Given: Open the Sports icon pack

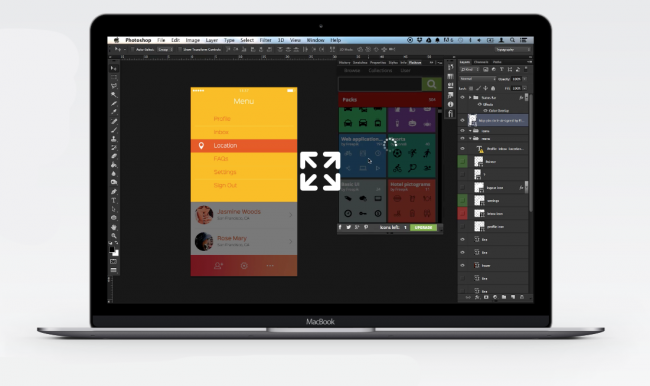Looking at the screenshot, I should (x=412, y=155).
